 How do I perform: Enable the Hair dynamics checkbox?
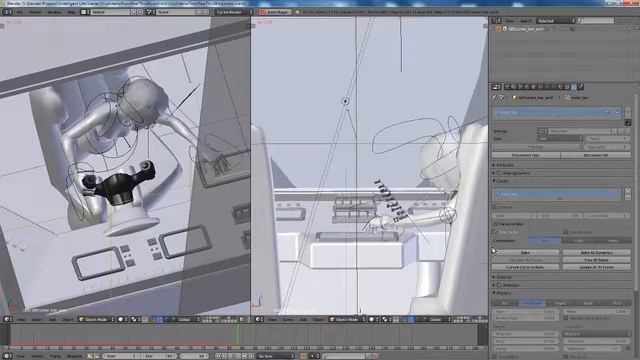(x=499, y=173)
